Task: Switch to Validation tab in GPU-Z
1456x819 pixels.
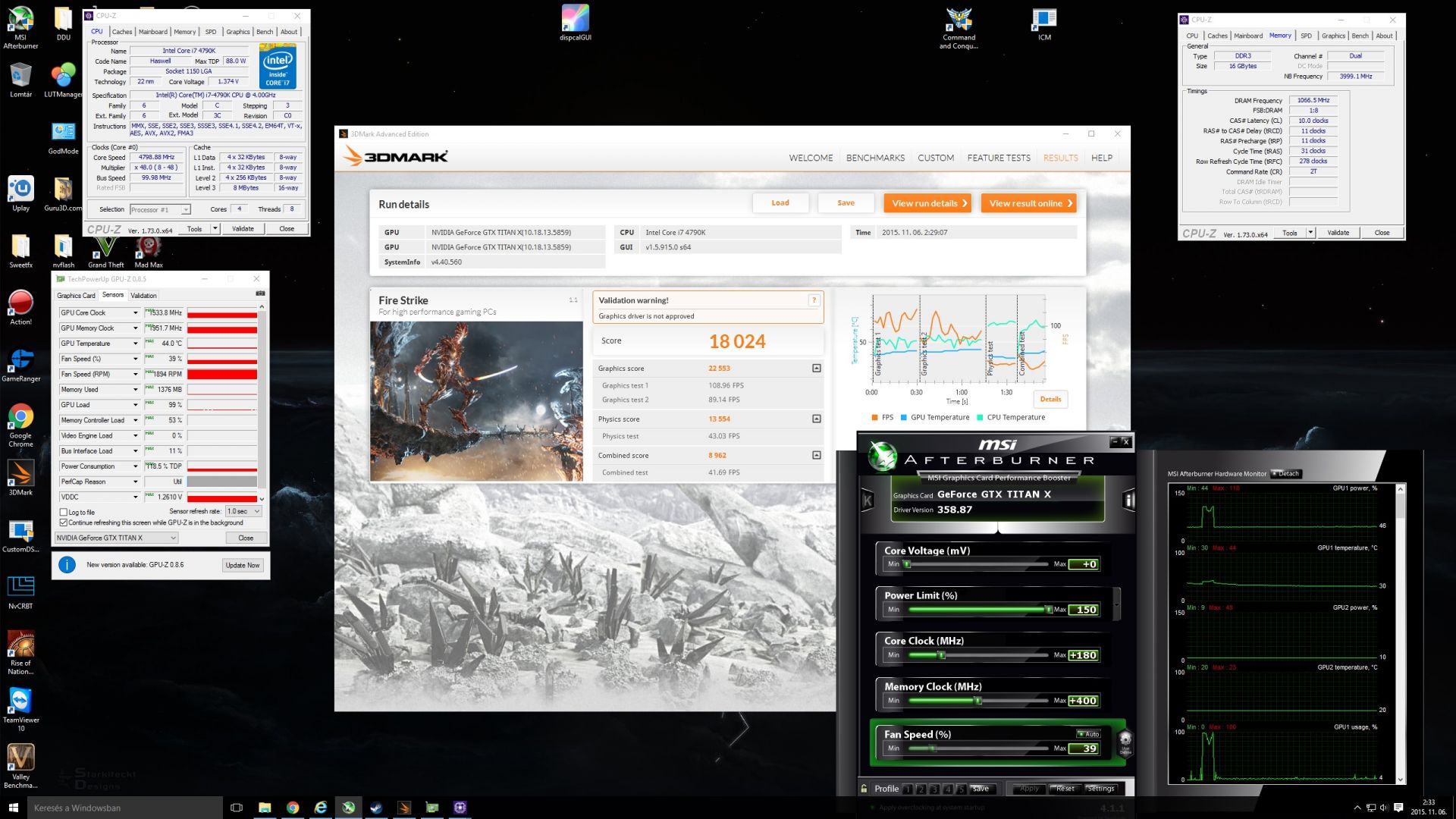Action: click(143, 296)
